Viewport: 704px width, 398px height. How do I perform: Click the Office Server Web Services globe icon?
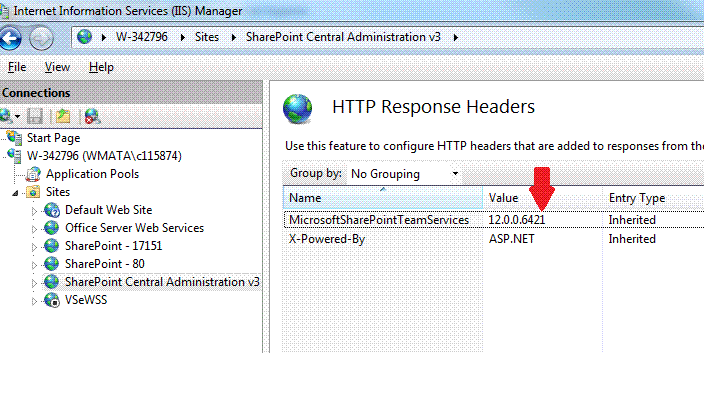point(52,228)
